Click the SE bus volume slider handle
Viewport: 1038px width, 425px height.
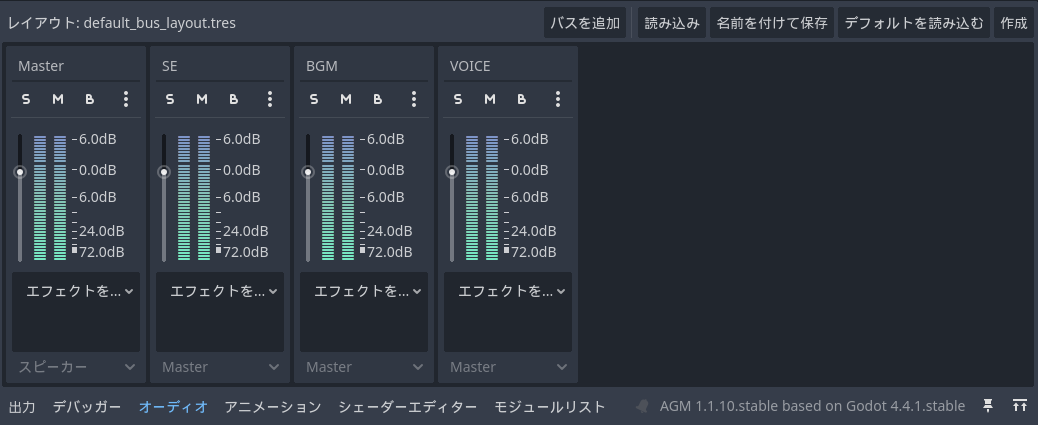pyautogui.click(x=164, y=172)
